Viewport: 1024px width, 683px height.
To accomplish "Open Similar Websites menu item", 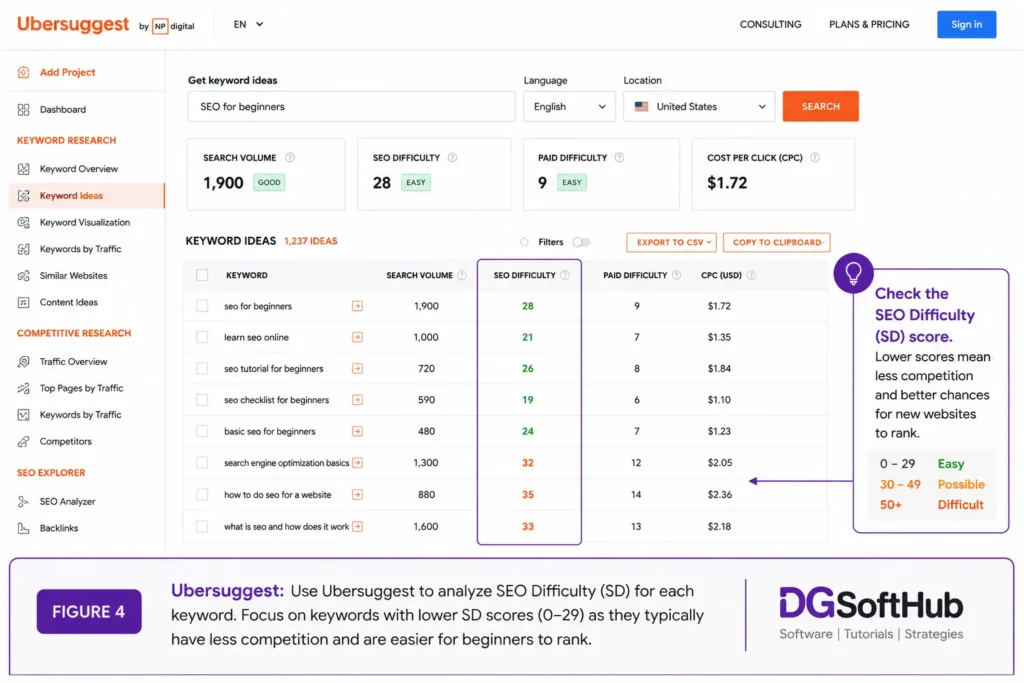I will [x=73, y=276].
